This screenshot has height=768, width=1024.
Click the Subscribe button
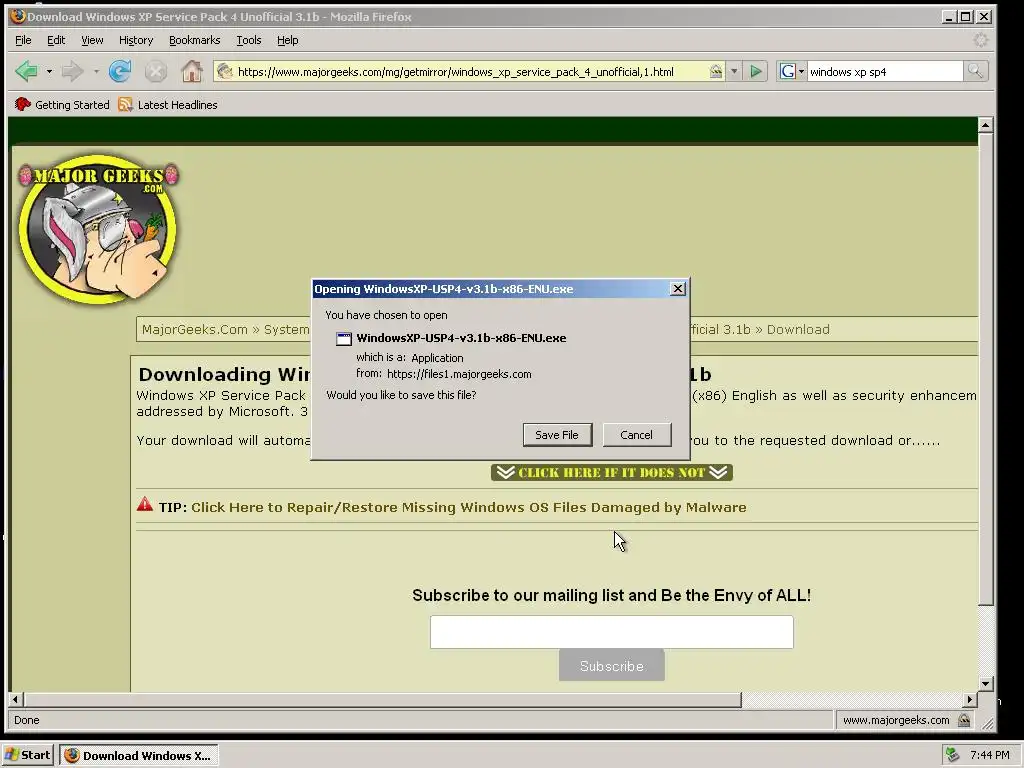click(612, 665)
